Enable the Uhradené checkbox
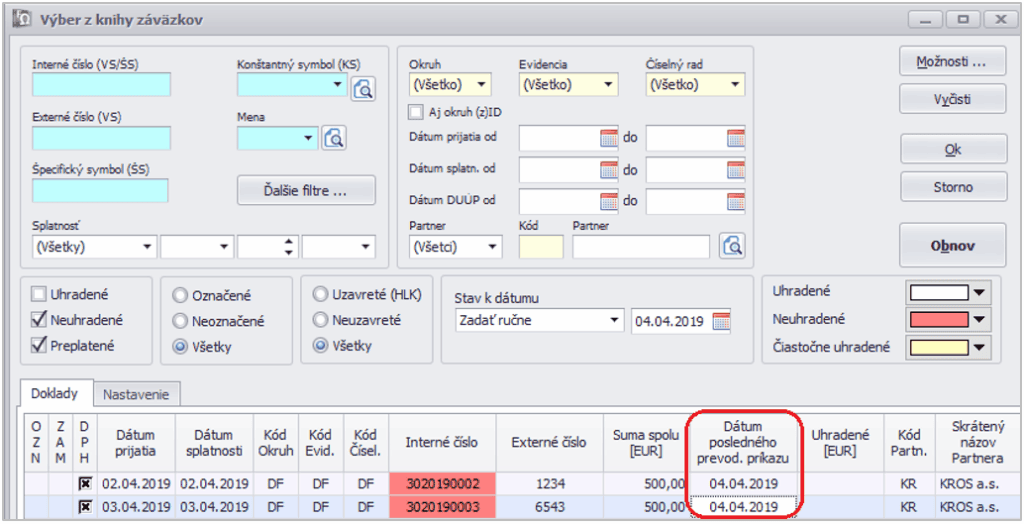This screenshot has width=1024, height=524. click(x=39, y=295)
